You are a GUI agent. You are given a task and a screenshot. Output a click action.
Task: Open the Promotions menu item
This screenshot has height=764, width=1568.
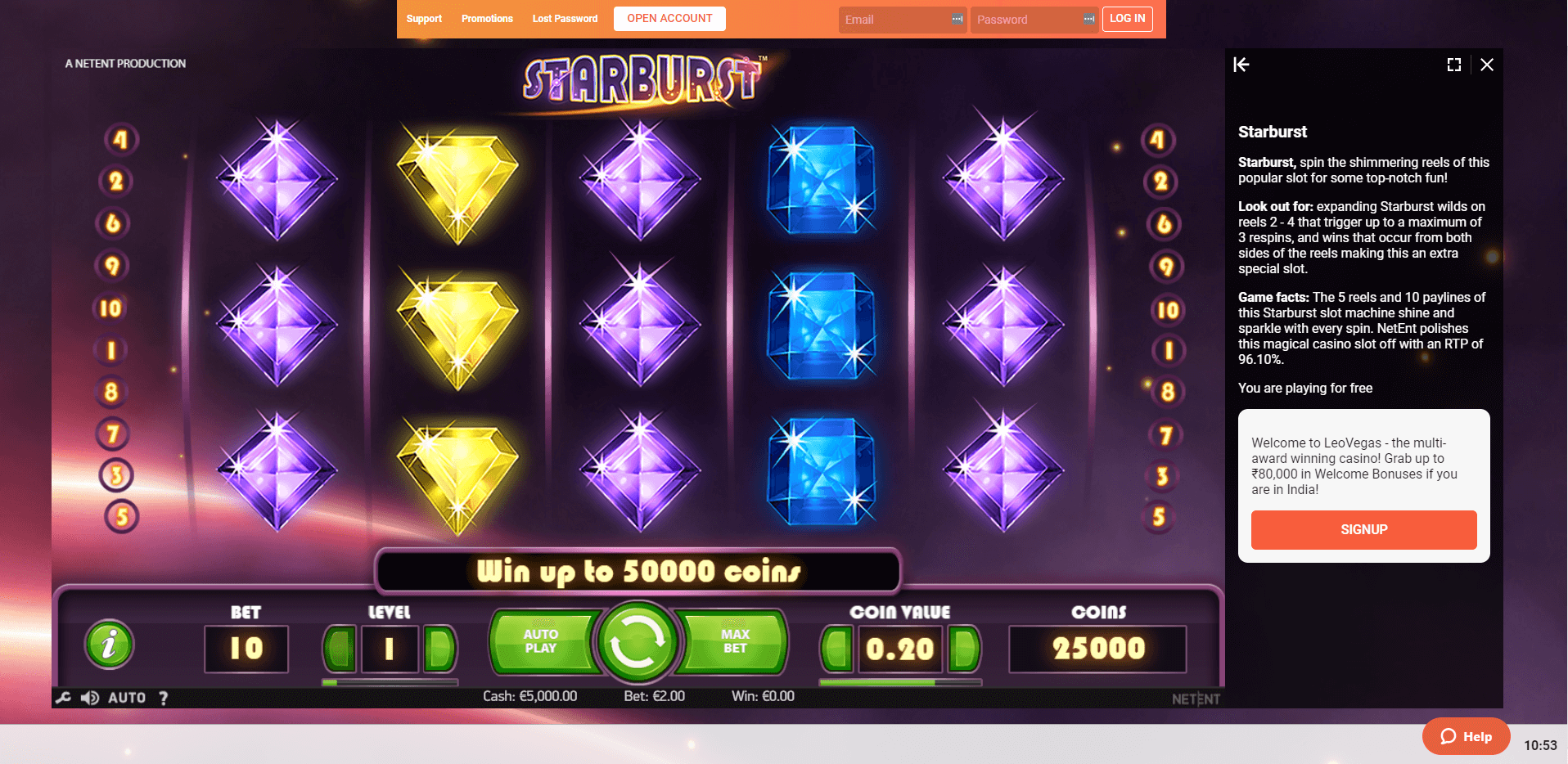pyautogui.click(x=487, y=19)
